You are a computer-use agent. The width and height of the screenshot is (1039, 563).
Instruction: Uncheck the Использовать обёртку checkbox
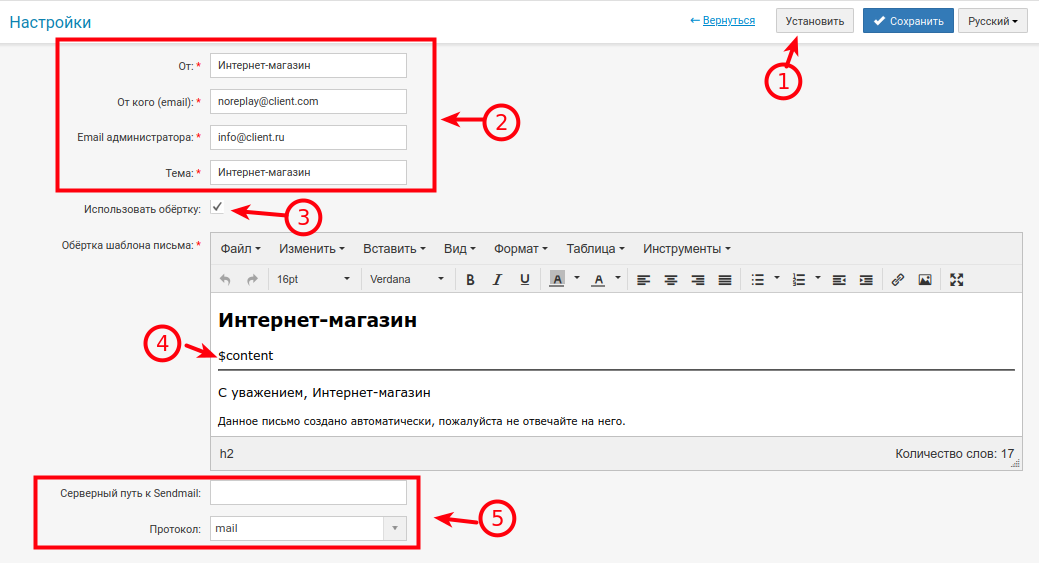pyautogui.click(x=217, y=207)
